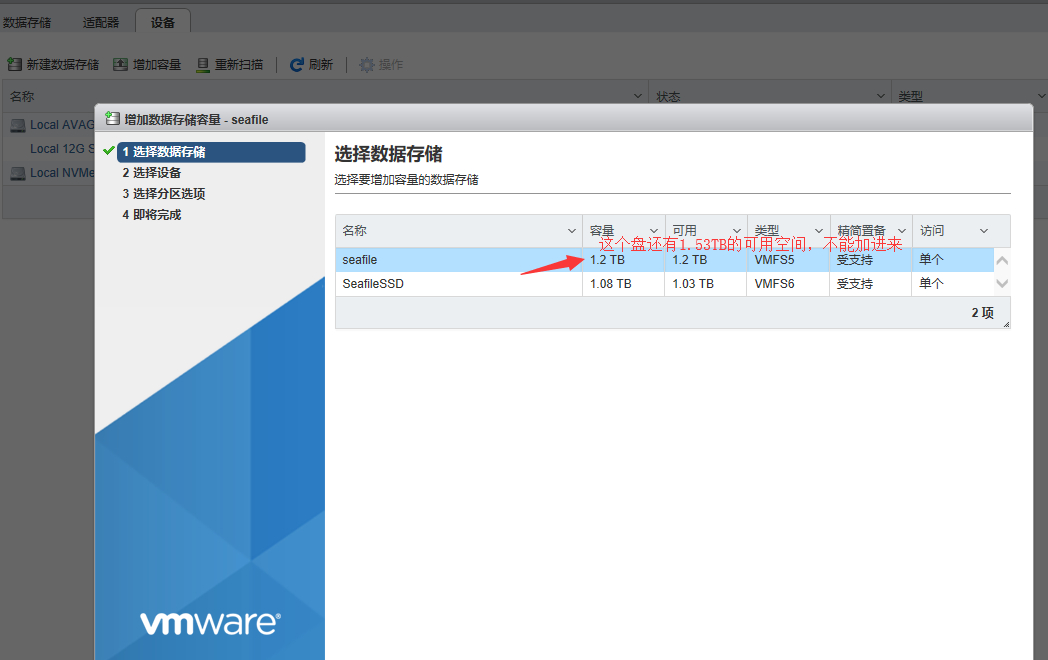
Task: Go to step 1 选择数据存储
Action: click(211, 152)
